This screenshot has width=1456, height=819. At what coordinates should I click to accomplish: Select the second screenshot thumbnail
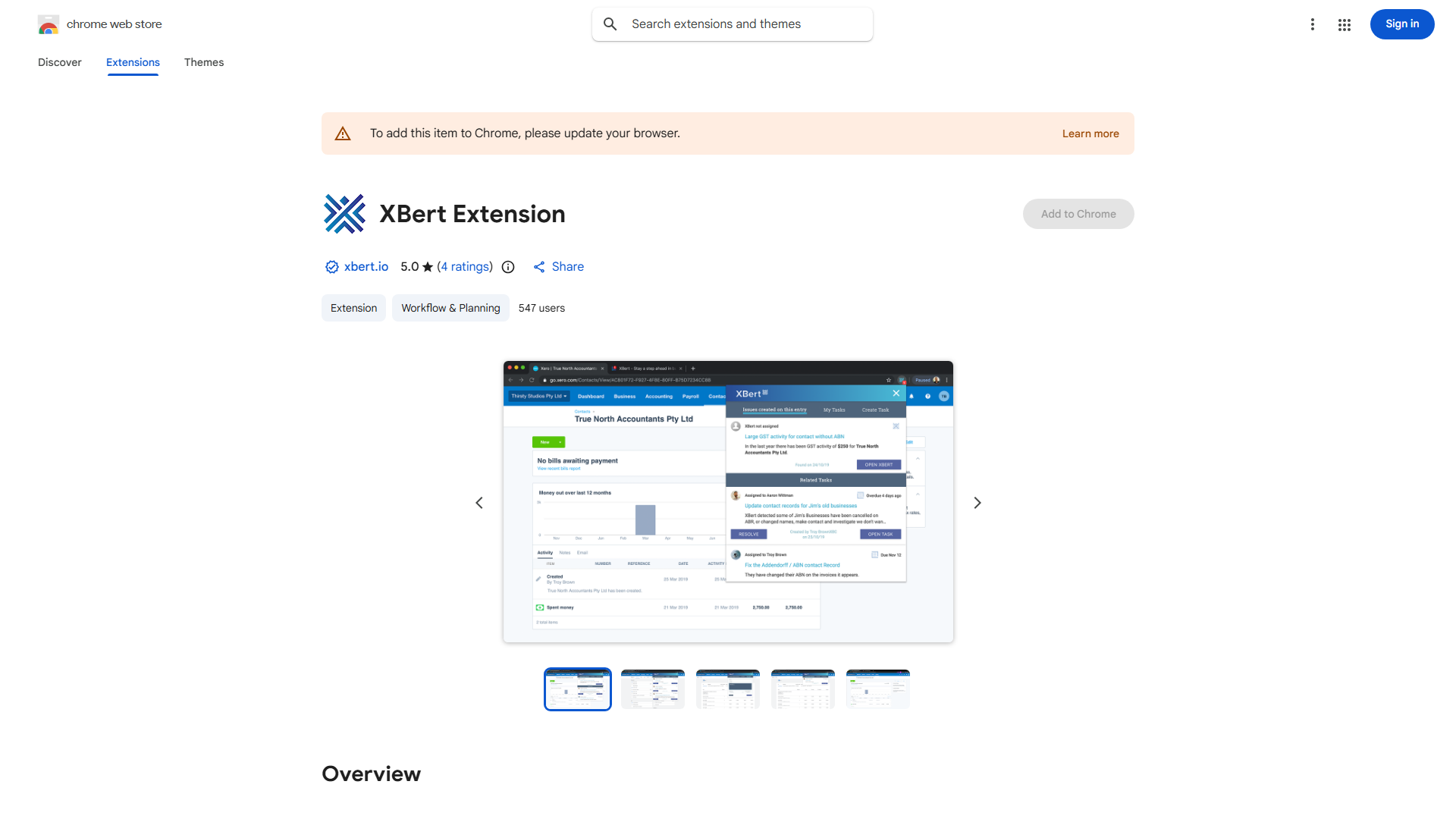tap(652, 689)
